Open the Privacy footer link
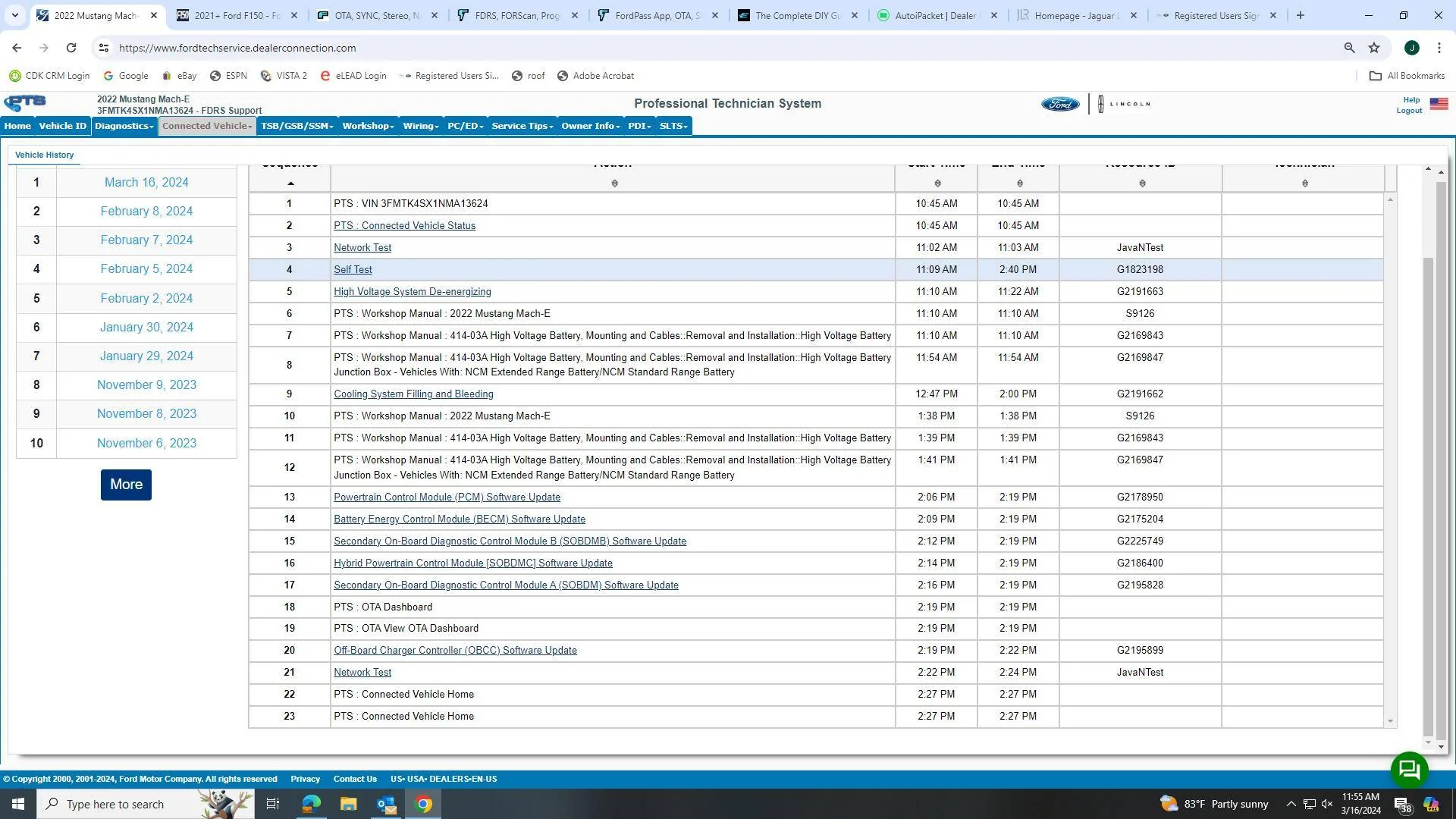Image resolution: width=1456 pixels, height=819 pixels. coord(305,779)
